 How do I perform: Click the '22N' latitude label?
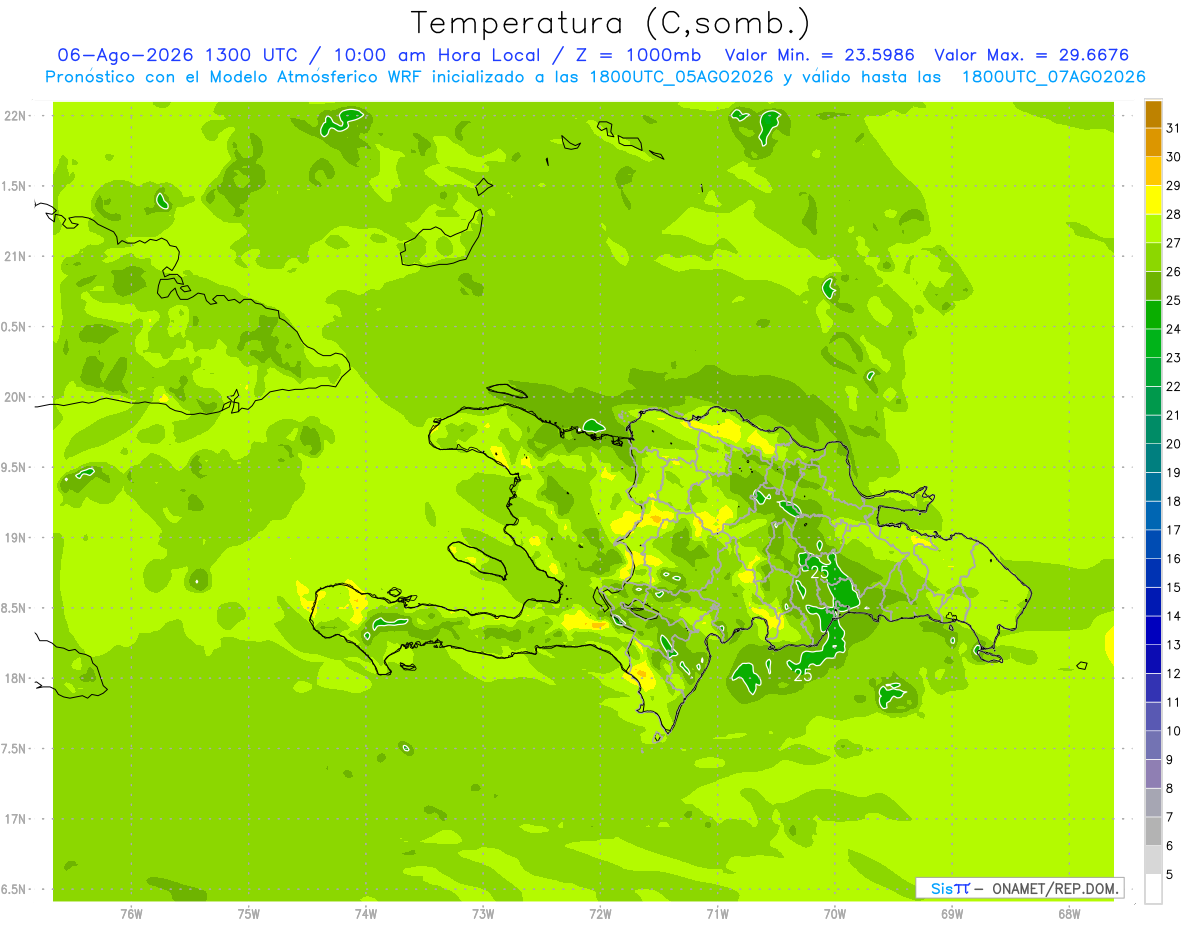tap(16, 116)
